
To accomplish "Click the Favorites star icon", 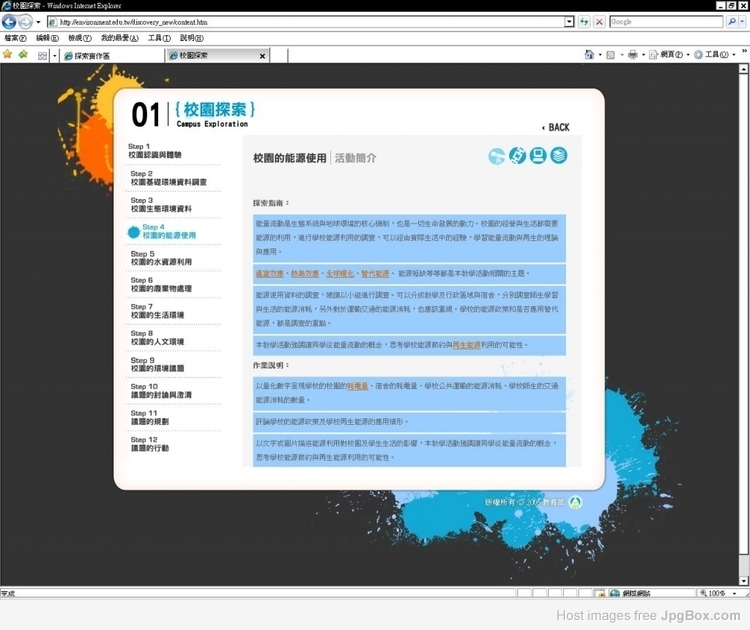I will tap(8, 55).
